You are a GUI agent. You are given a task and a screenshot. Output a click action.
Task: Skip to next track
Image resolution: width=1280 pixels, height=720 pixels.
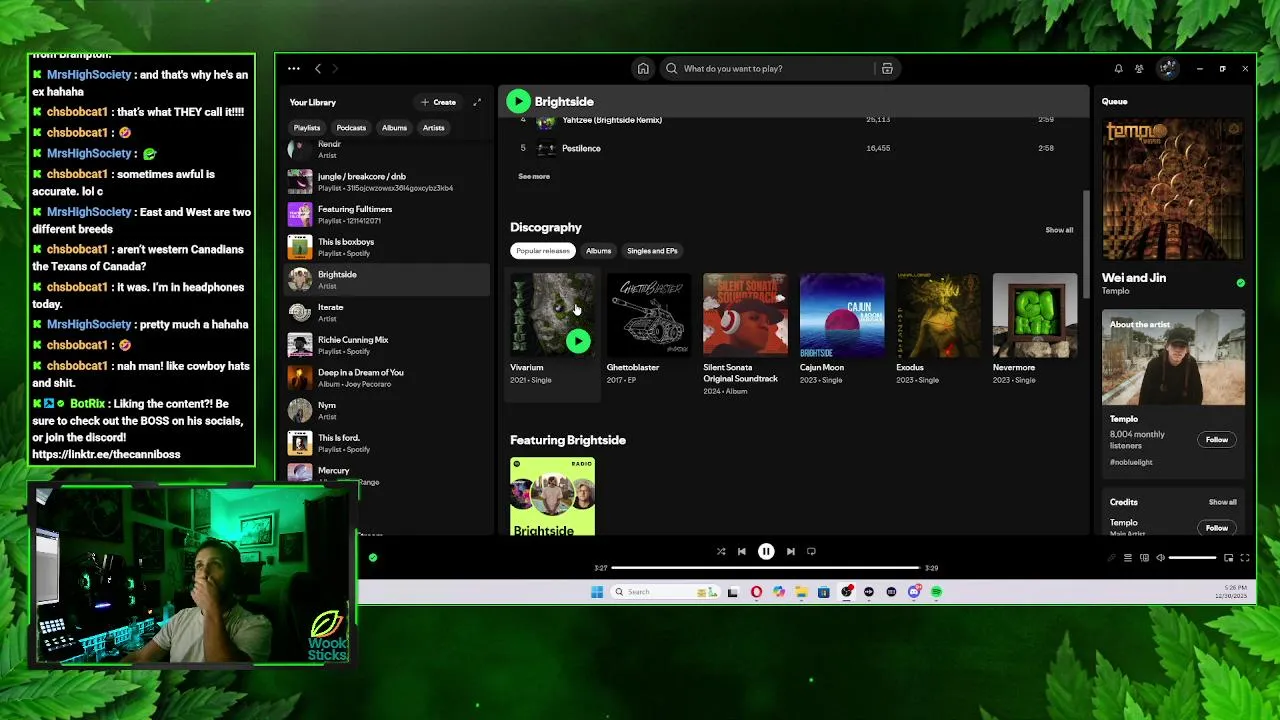tap(790, 551)
